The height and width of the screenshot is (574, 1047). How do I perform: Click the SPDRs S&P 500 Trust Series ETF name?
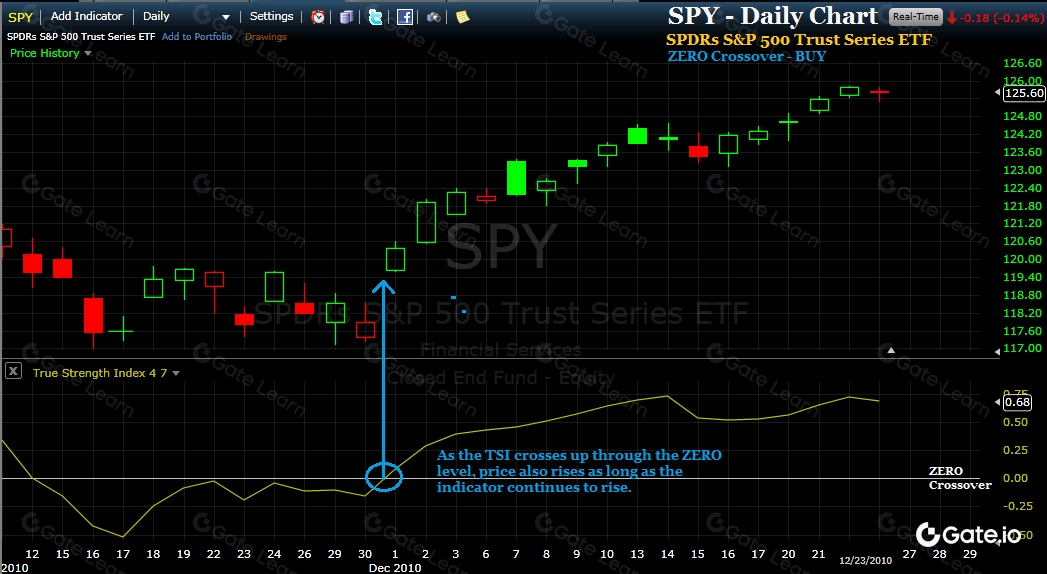click(81, 37)
